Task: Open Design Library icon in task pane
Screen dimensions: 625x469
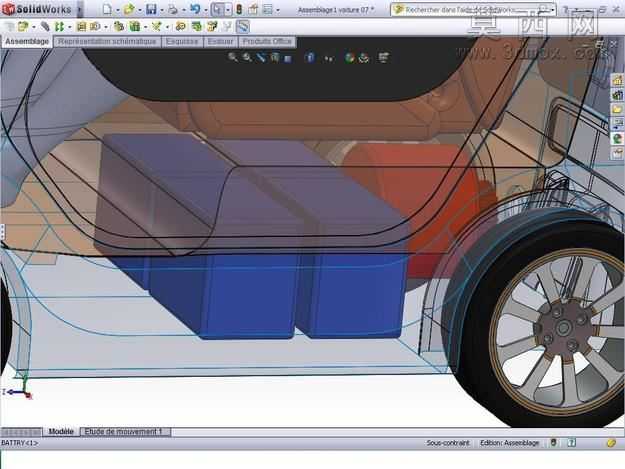Action: (x=618, y=95)
